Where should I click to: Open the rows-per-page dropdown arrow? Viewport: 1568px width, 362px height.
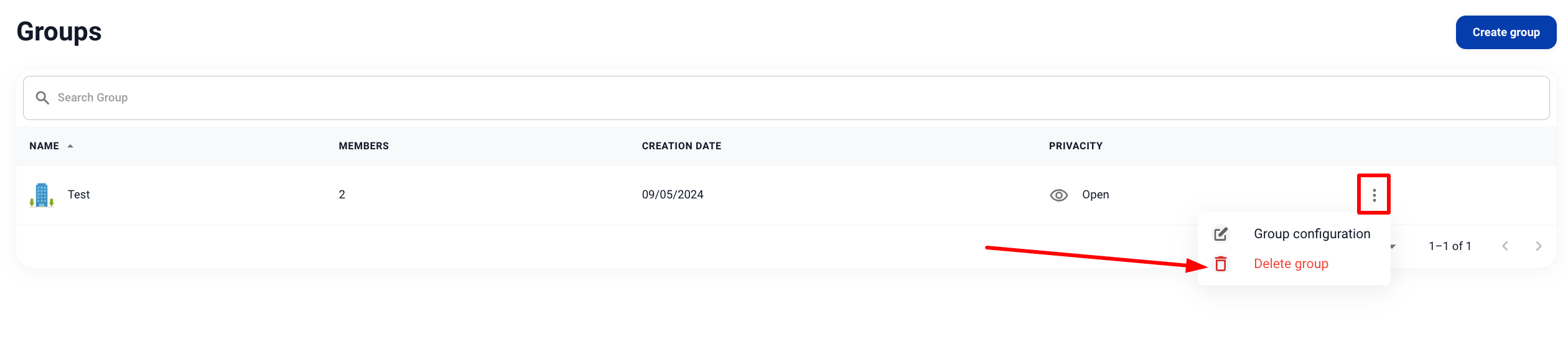point(1393,247)
